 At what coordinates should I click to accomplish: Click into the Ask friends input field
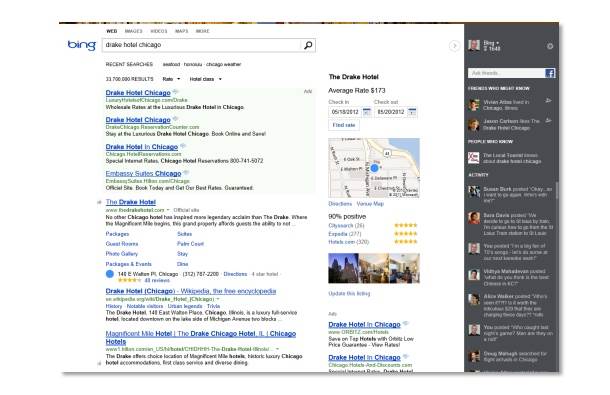[507, 73]
